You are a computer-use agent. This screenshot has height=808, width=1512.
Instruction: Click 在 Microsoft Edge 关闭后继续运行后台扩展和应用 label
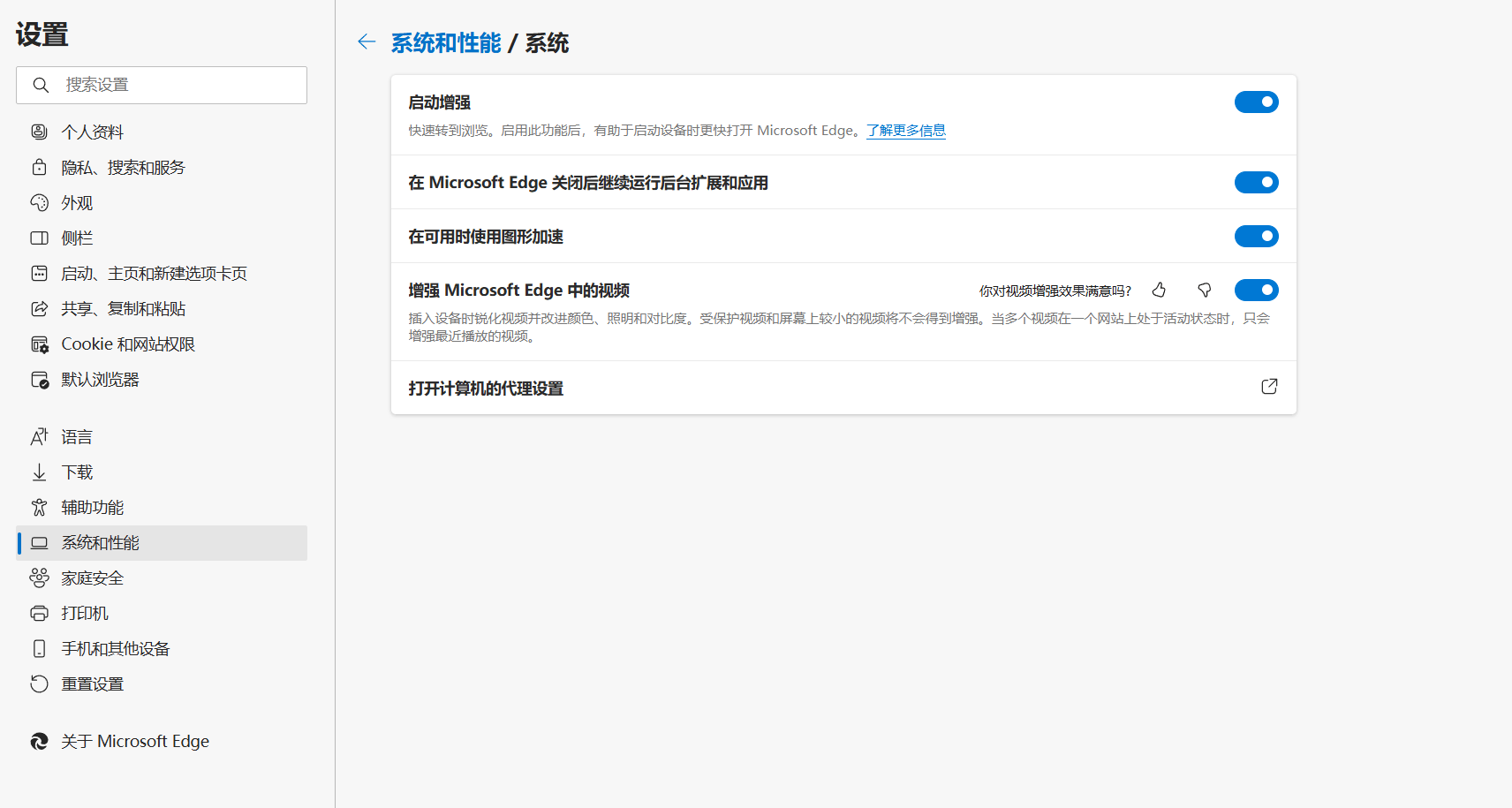[x=588, y=183]
